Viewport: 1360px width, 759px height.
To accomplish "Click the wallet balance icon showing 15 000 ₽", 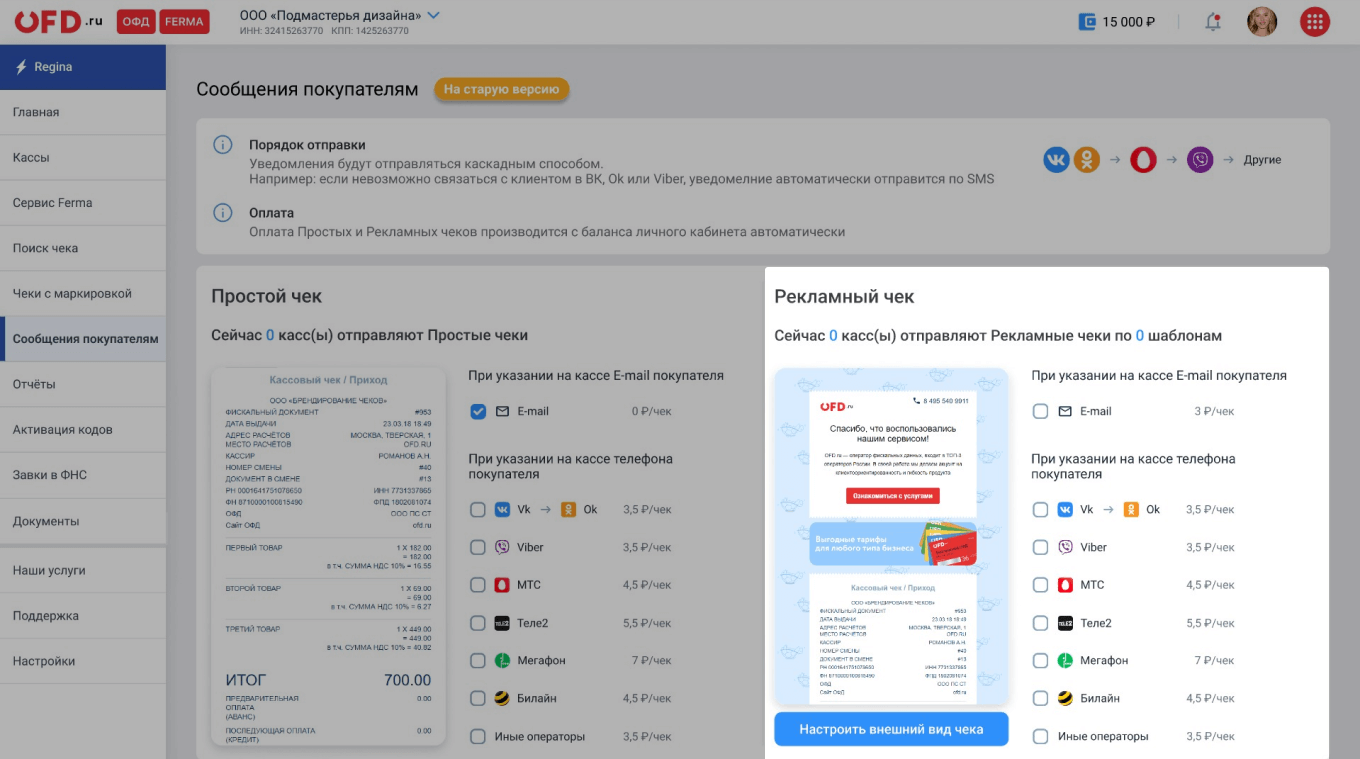I will click(1088, 22).
